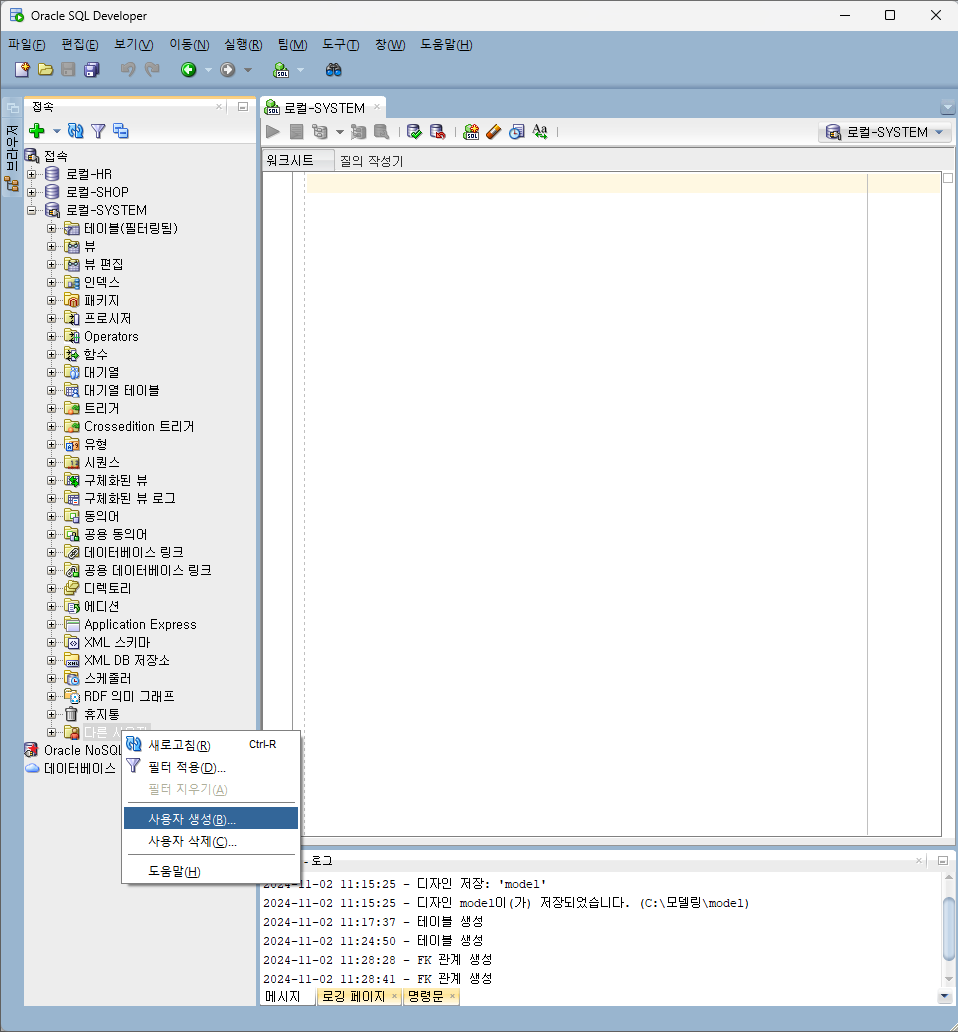
Task: Click the Rollback icon with red arrow
Action: (x=438, y=132)
